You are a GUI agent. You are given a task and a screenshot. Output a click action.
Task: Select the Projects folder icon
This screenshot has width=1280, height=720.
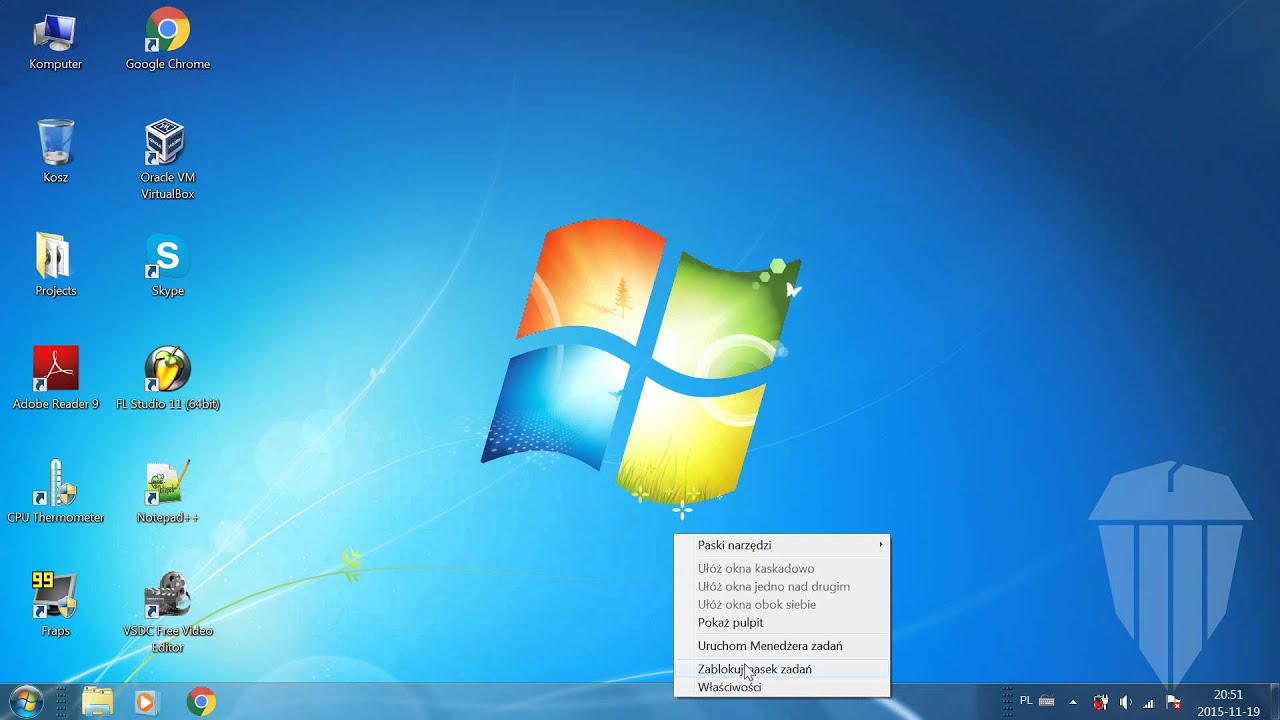click(x=55, y=265)
